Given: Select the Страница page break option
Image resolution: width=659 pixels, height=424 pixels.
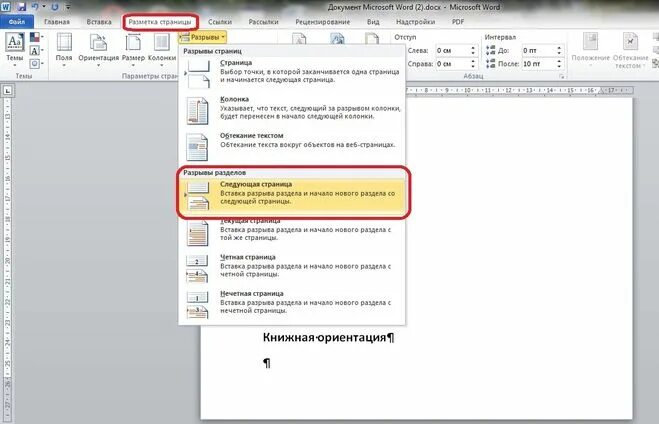Looking at the screenshot, I should [292, 74].
